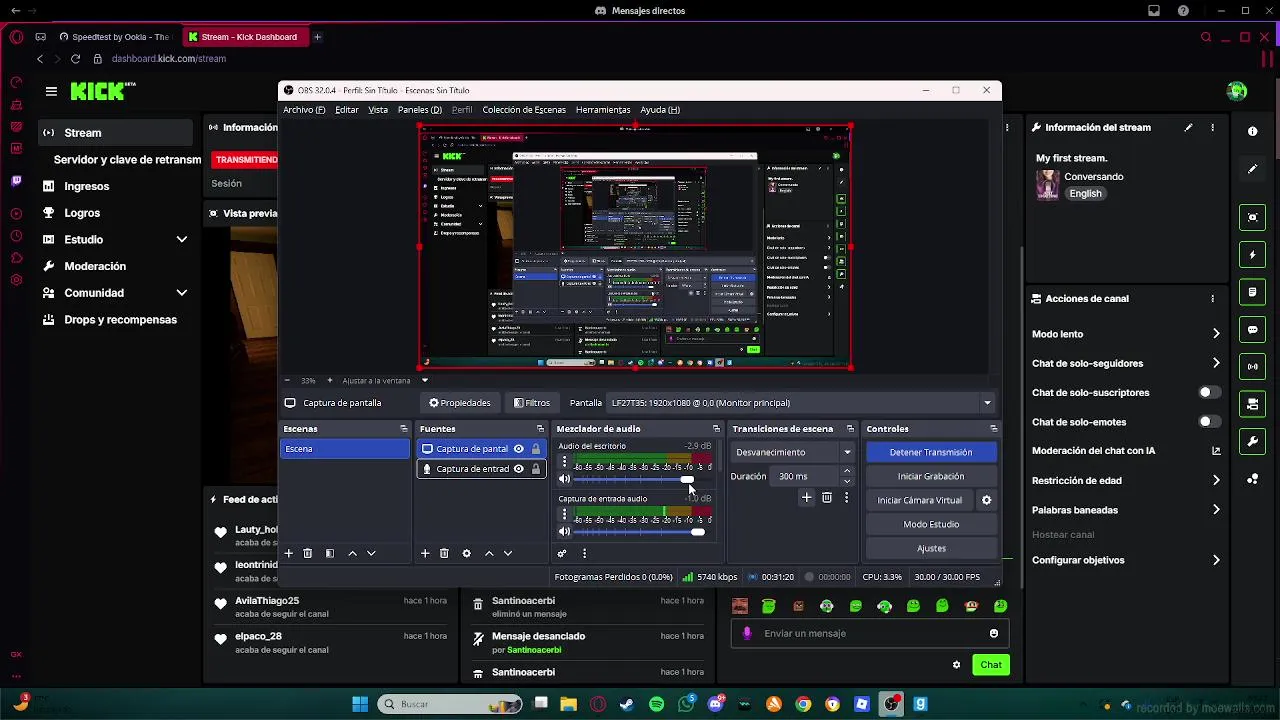Click Iniciar Grabación button
The height and width of the screenshot is (720, 1280).
click(x=931, y=477)
